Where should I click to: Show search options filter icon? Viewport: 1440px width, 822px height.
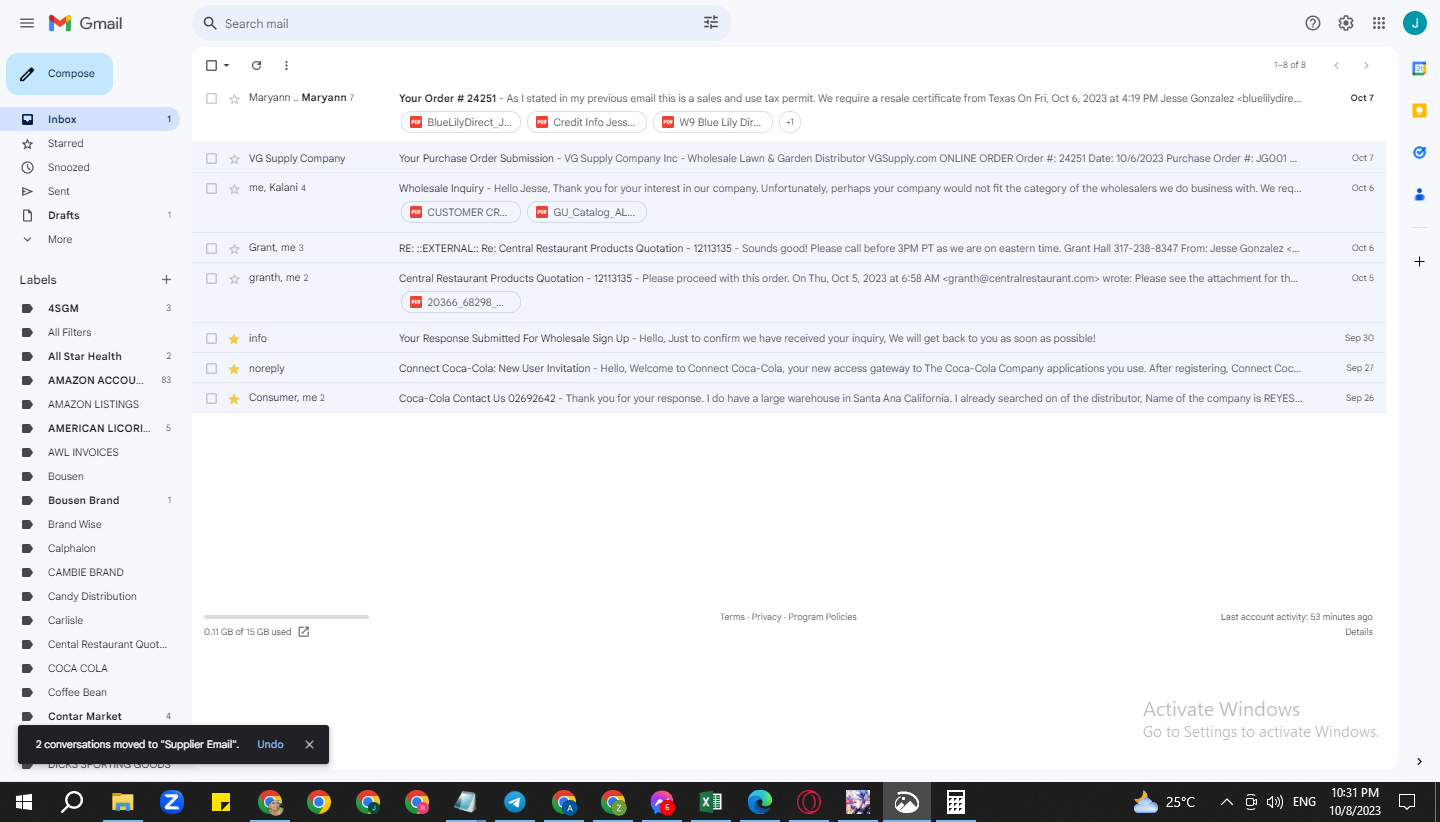pos(711,23)
